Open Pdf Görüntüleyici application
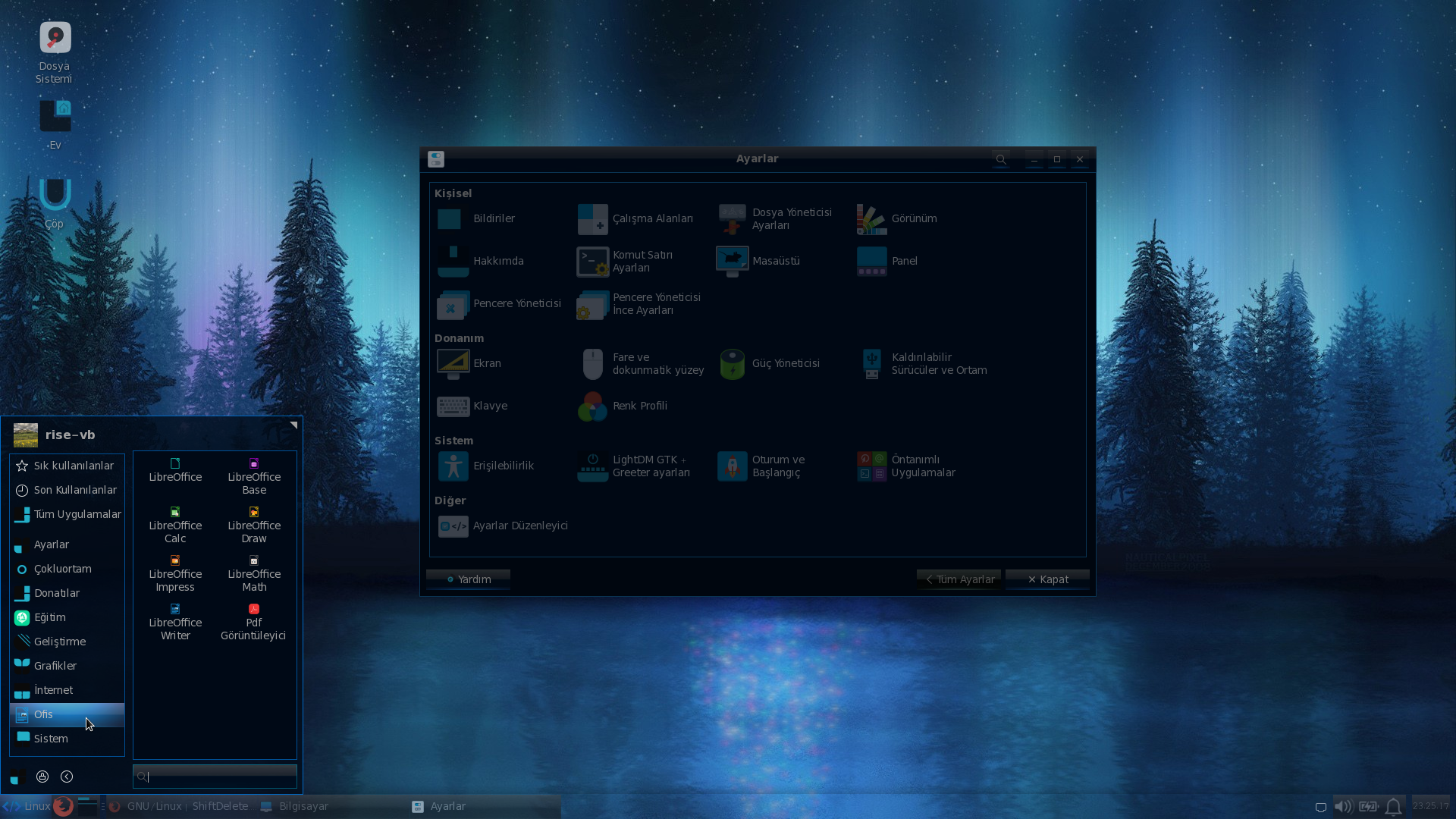 coord(253,622)
